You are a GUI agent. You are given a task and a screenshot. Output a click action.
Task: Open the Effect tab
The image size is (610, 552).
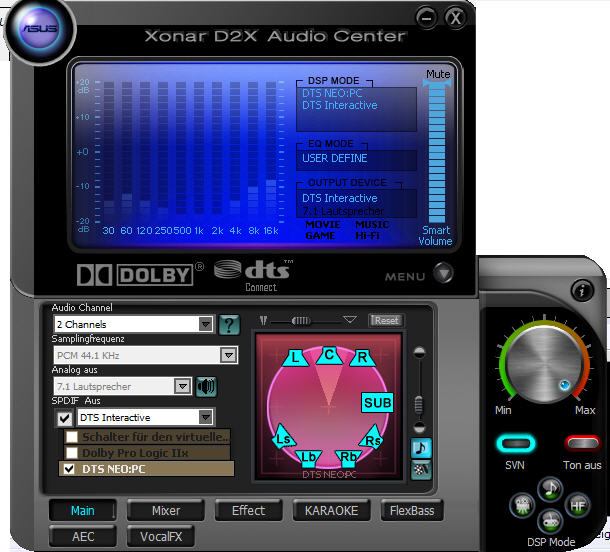(x=248, y=510)
